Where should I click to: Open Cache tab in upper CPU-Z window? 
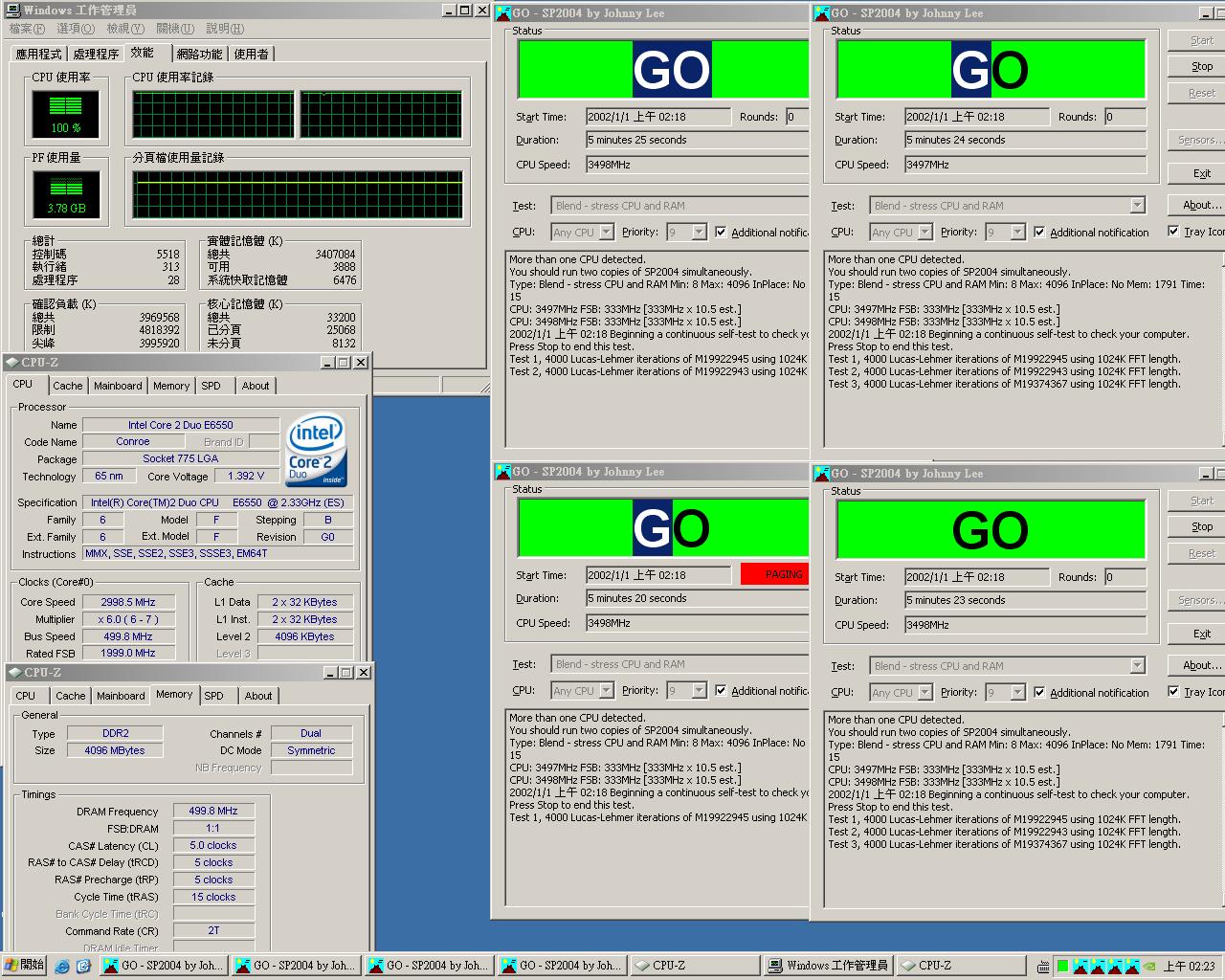click(67, 386)
